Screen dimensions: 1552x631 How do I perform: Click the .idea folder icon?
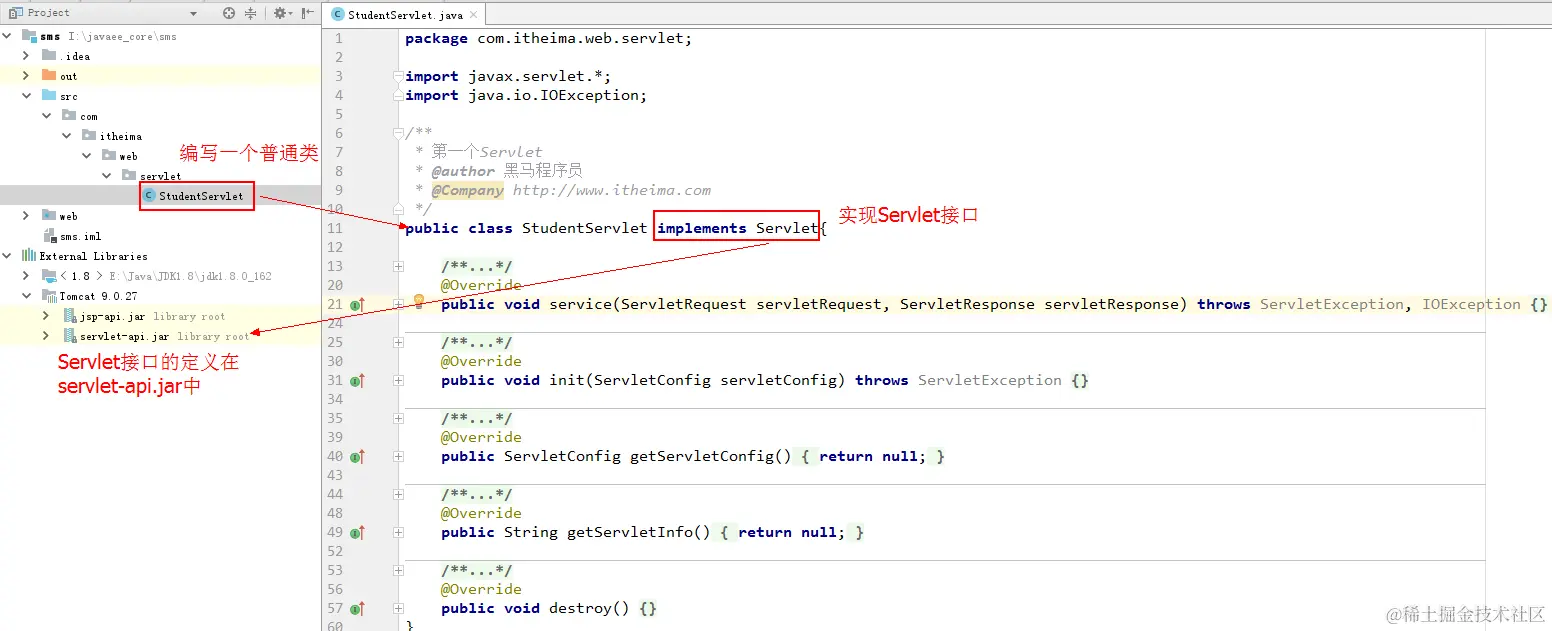(49, 55)
